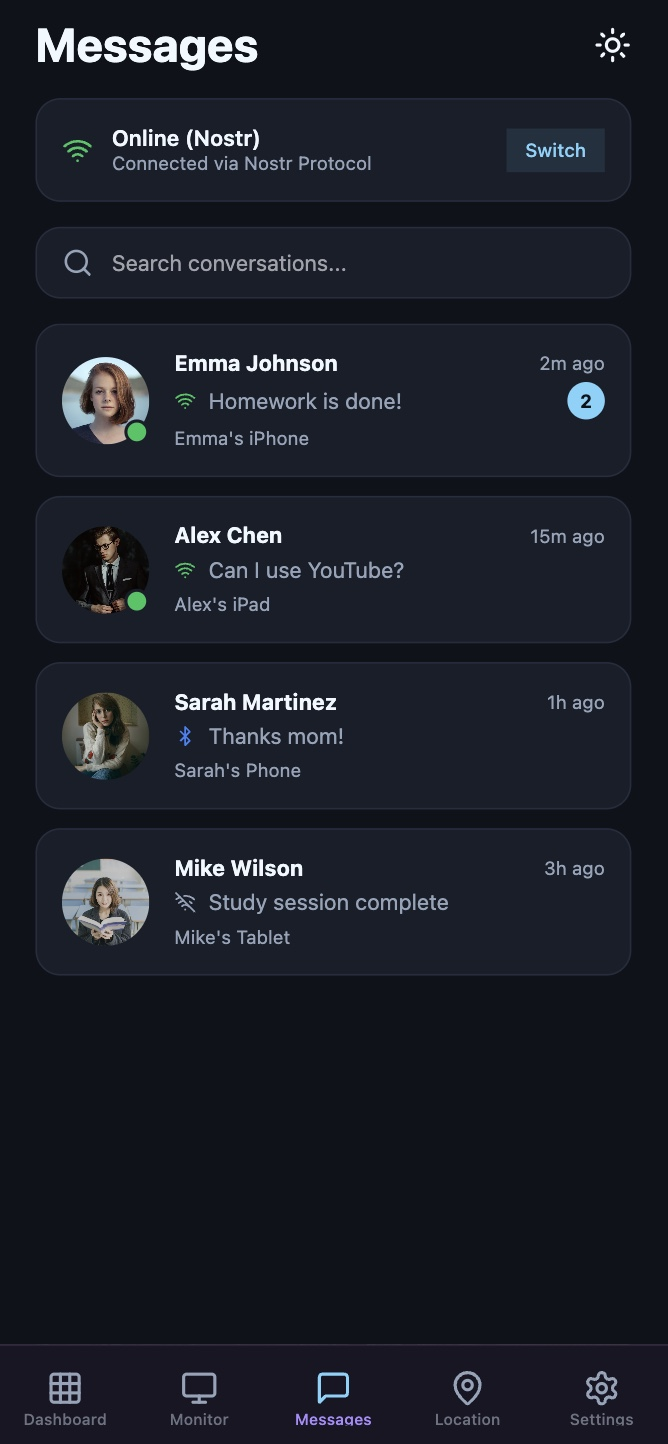Switch to the Monitor tab
Screen dimensions: 668x1444
[x=199, y=1398]
